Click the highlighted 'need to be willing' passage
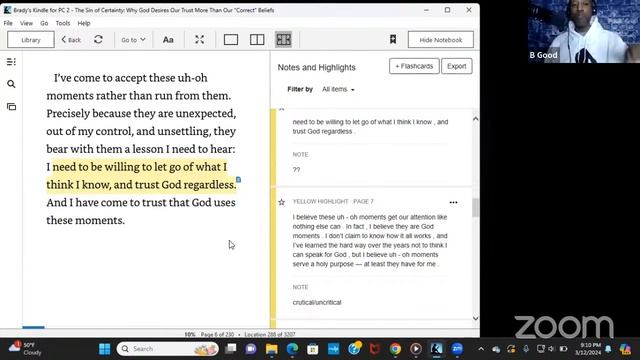640x360 pixels. [141, 176]
